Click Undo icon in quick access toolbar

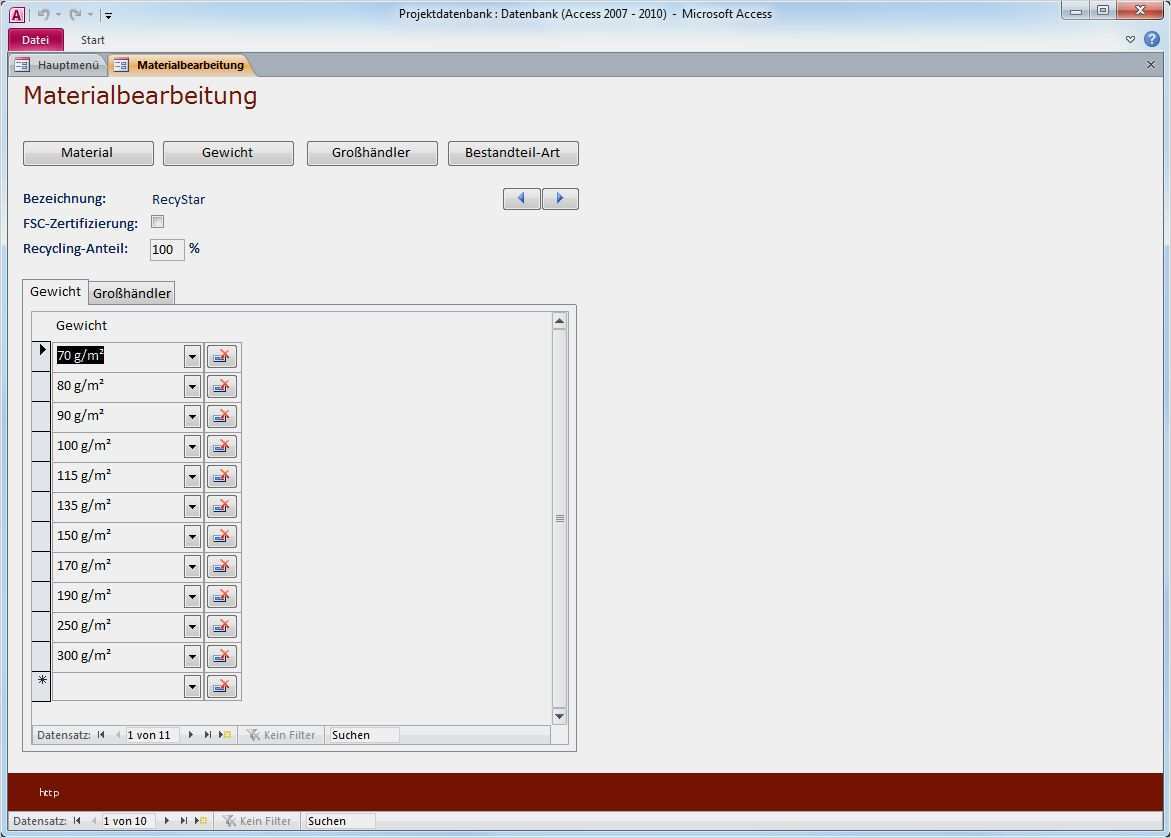(43, 14)
